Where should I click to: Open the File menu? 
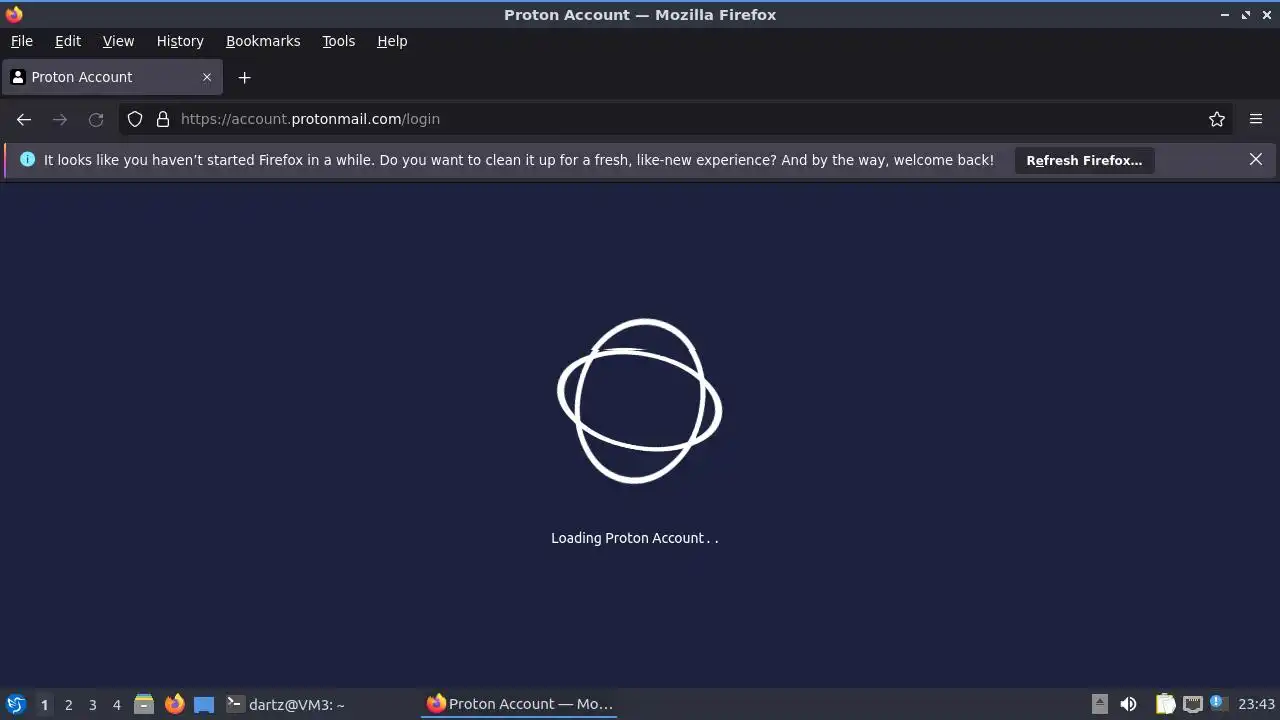point(22,41)
